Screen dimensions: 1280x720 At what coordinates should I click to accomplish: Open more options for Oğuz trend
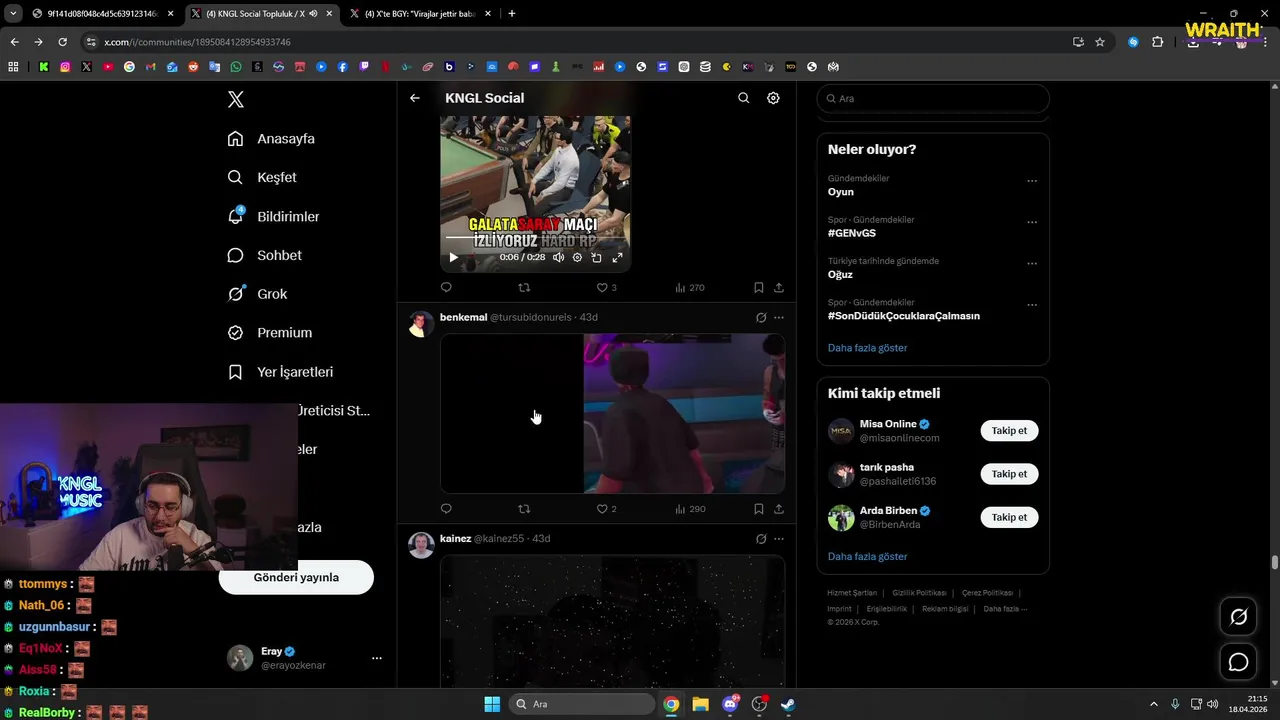point(1032,263)
